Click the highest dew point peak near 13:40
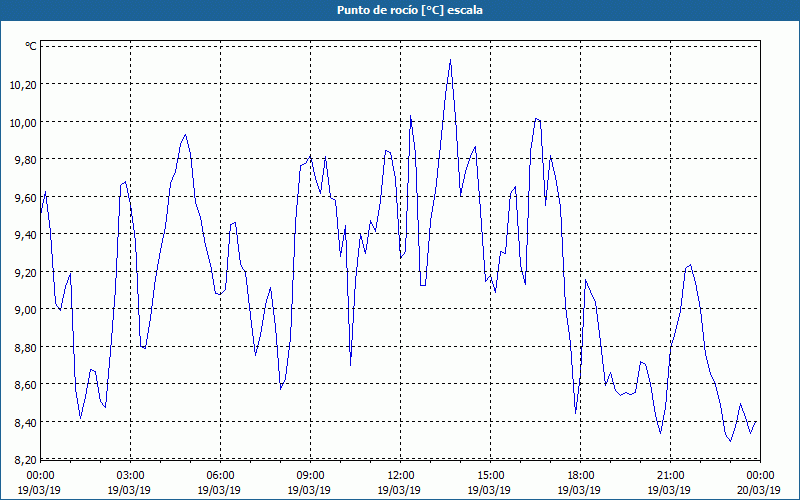 (x=450, y=60)
